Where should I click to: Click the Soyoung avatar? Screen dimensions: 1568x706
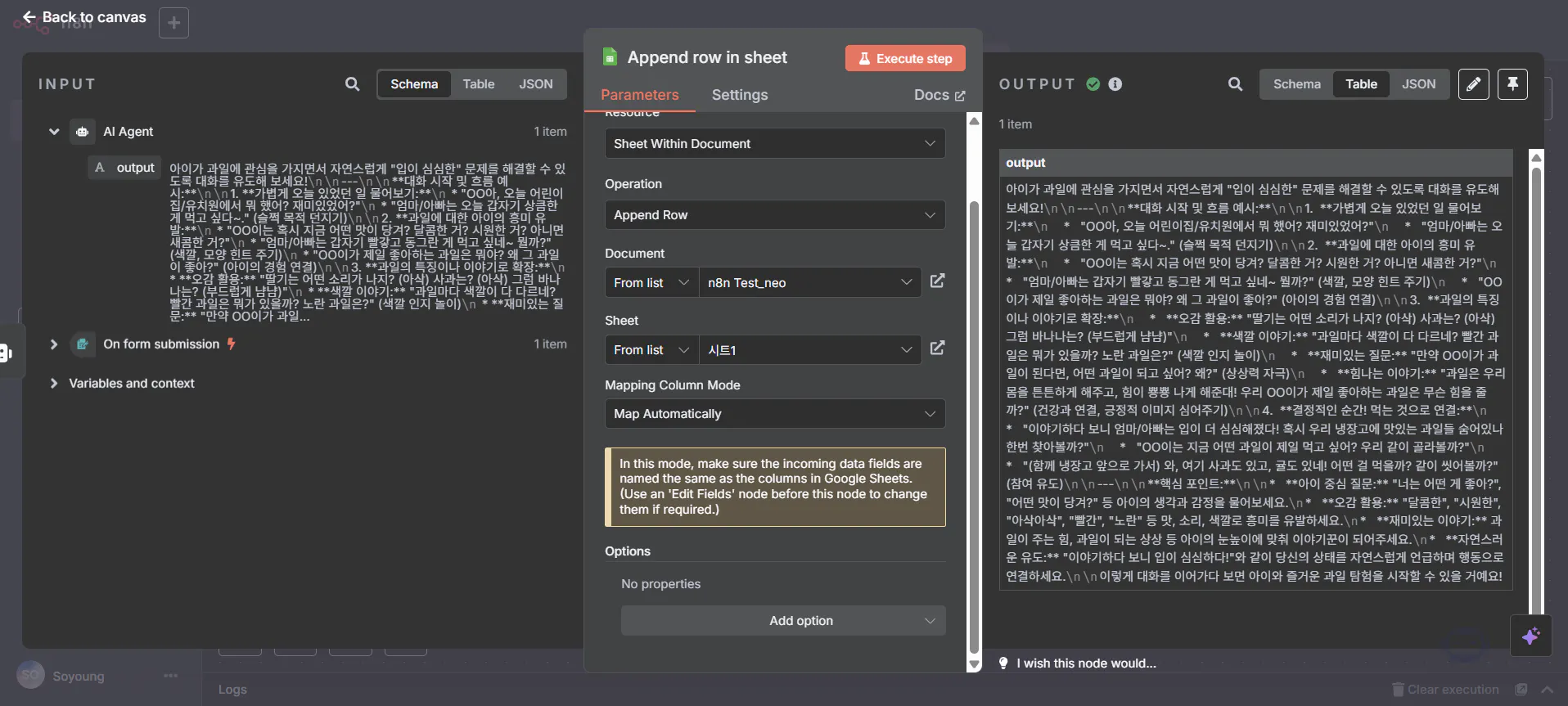pos(30,675)
